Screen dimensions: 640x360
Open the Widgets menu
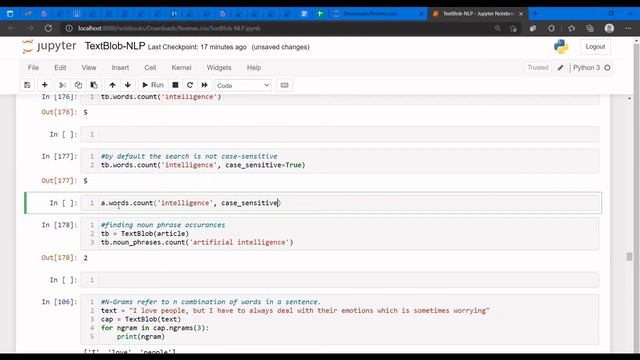coord(219,68)
